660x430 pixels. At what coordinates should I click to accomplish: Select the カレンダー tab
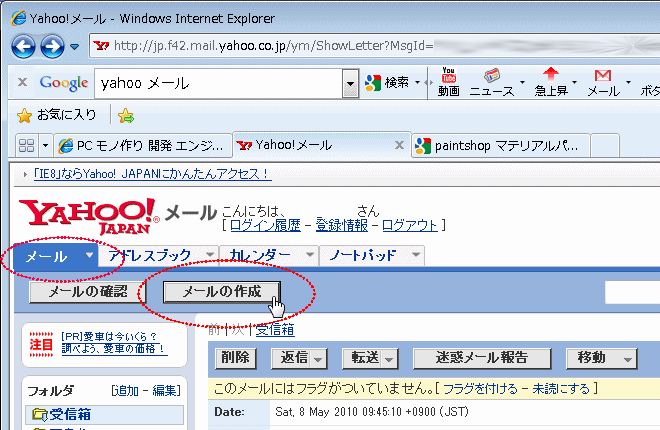(262, 256)
